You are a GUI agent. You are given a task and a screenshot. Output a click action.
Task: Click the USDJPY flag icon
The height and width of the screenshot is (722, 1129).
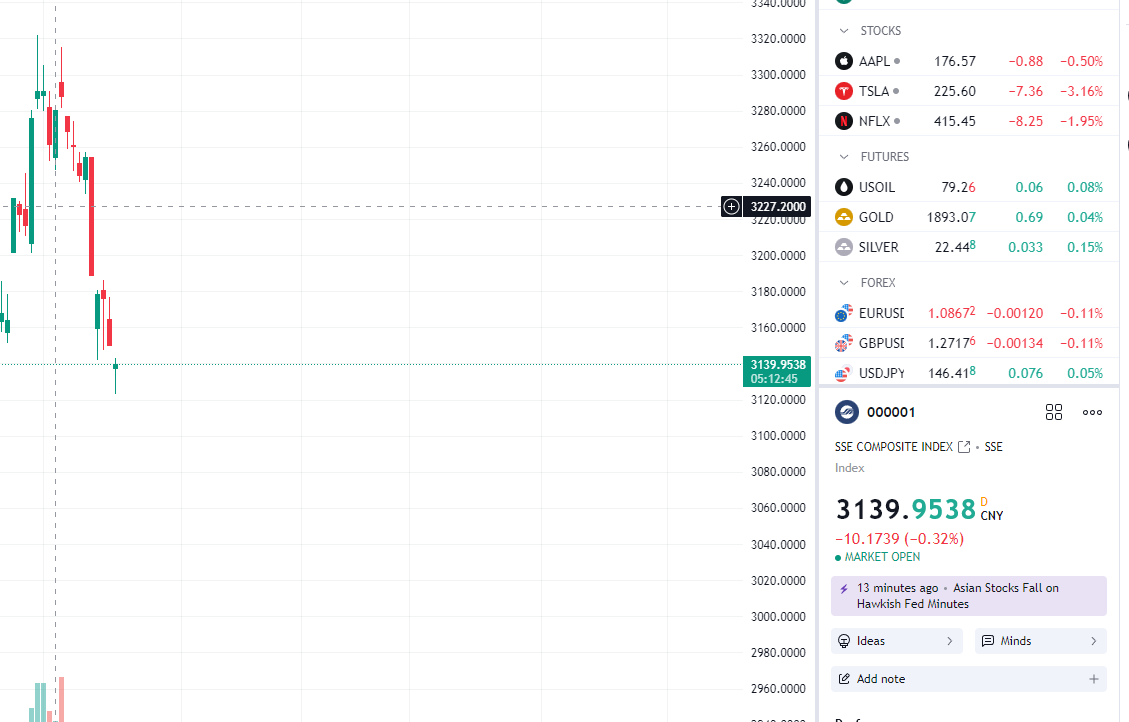click(x=844, y=373)
